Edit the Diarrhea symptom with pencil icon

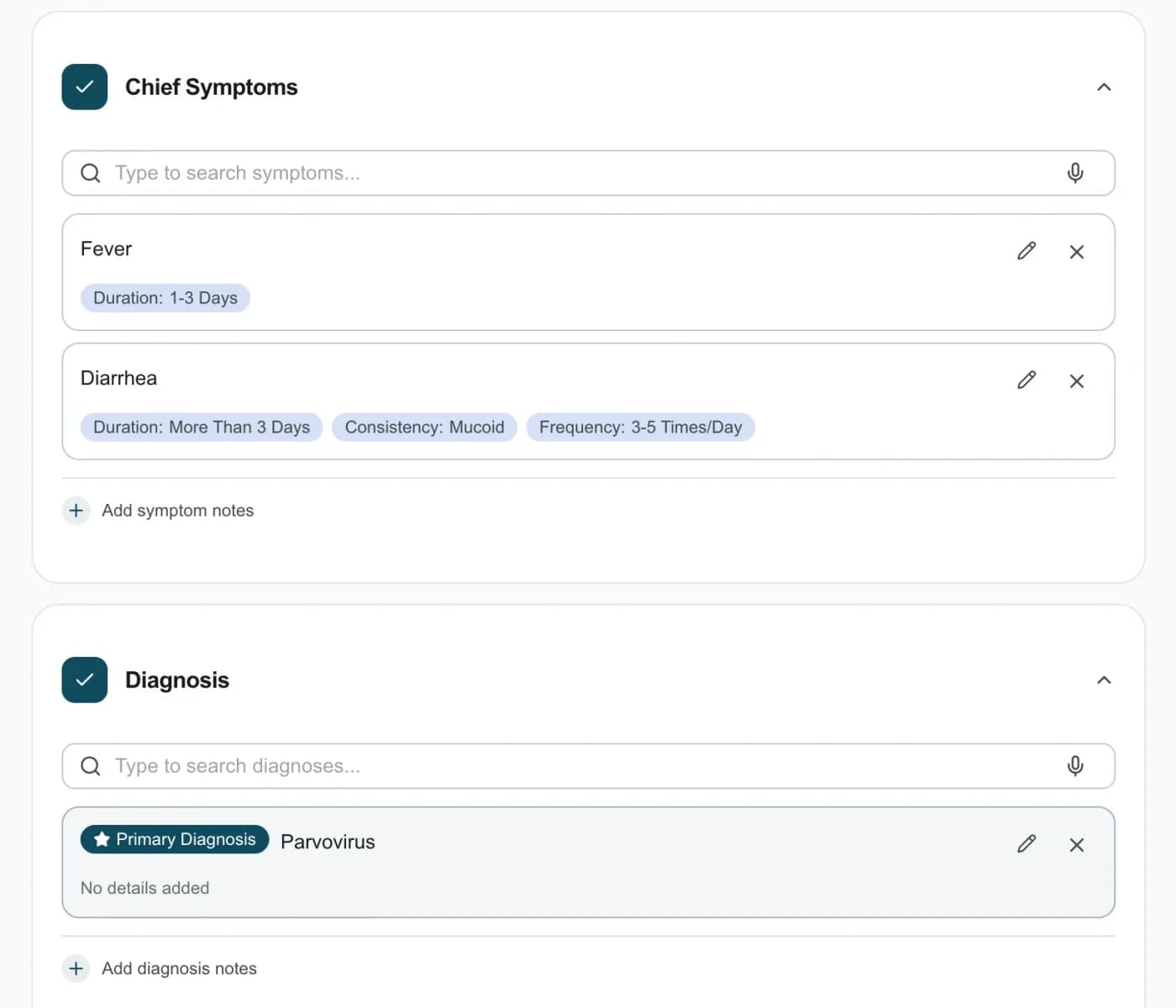click(1026, 381)
